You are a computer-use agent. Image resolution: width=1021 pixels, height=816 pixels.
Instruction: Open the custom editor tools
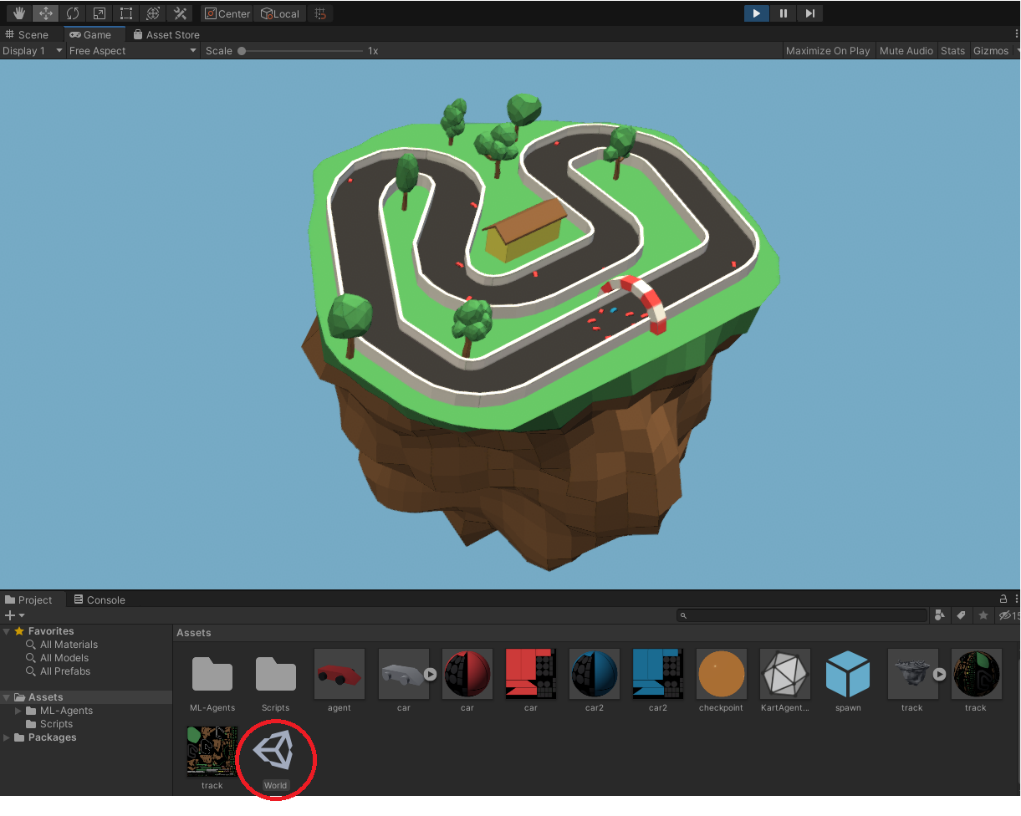pos(180,13)
